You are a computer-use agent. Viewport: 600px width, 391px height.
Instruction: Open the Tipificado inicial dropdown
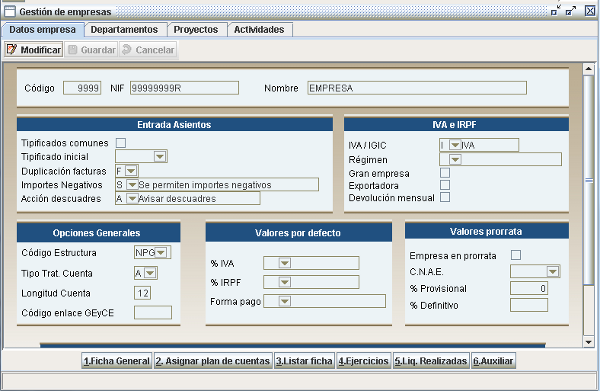click(160, 156)
